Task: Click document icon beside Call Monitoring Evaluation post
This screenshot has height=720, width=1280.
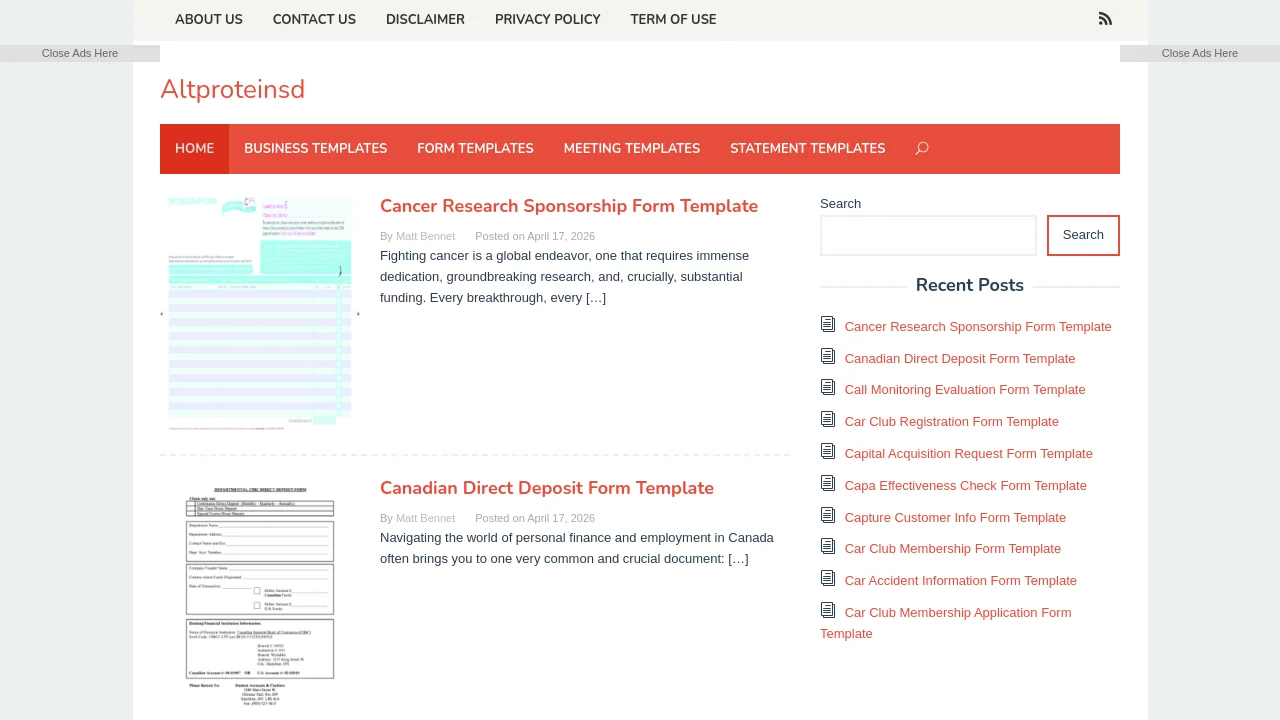Action: point(828,388)
